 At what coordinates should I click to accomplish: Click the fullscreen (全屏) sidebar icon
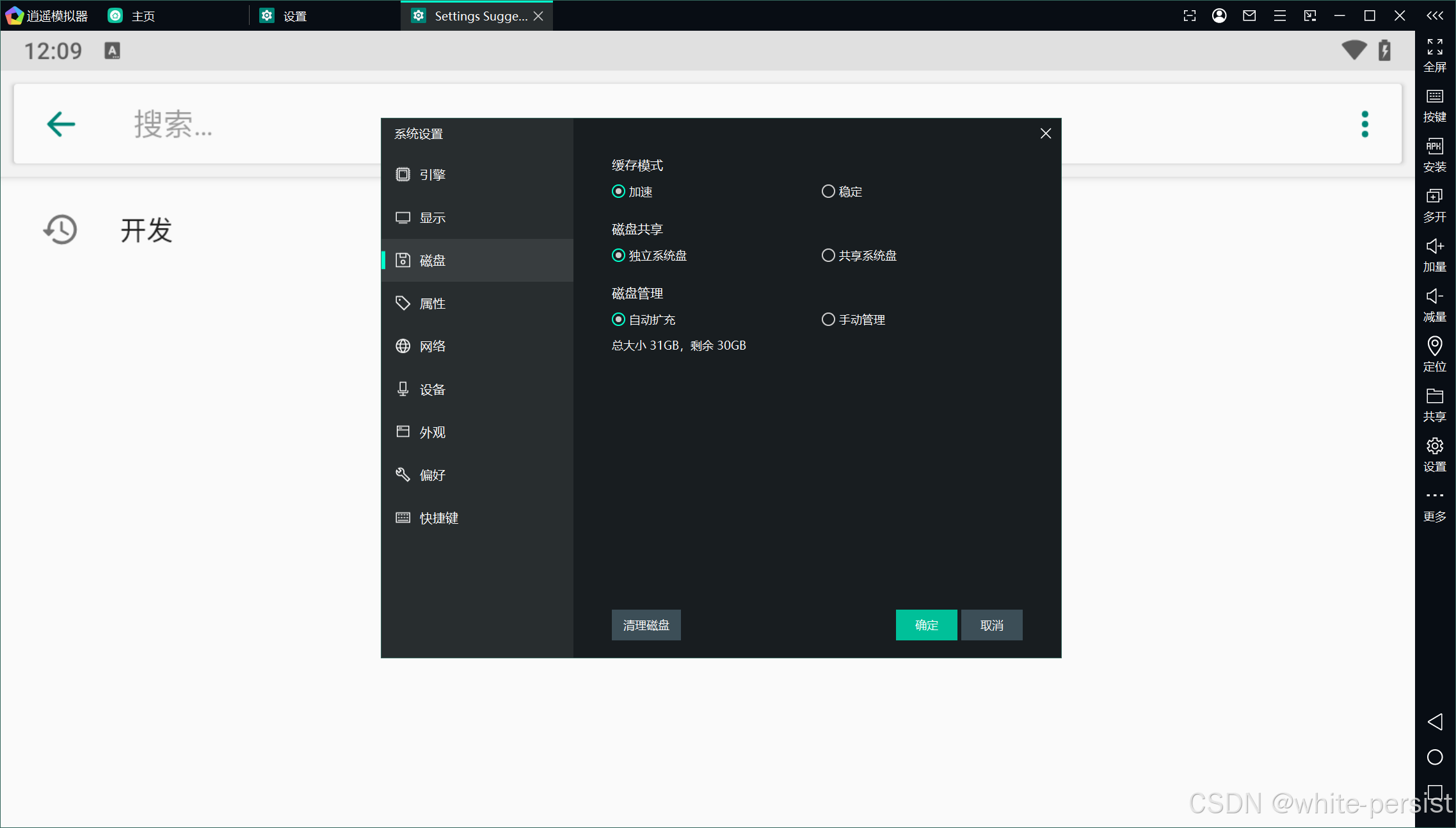(x=1434, y=54)
